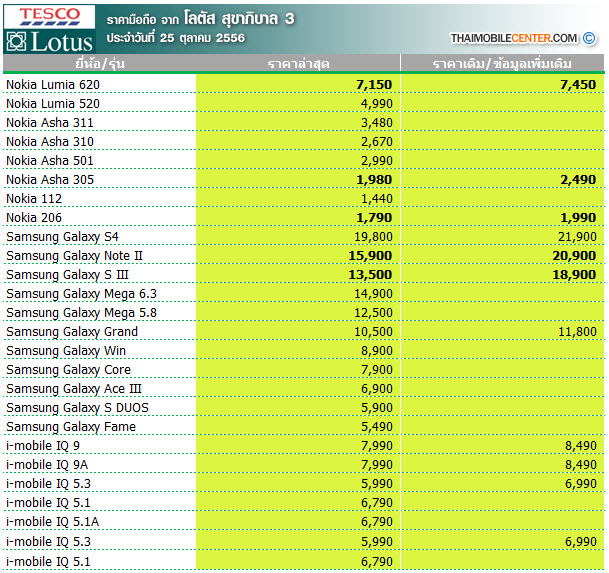The height and width of the screenshot is (573, 609).
Task: Click the ราคาเดิม/ข้อมูลเพิ่มเติม column header
Action: pos(502,64)
